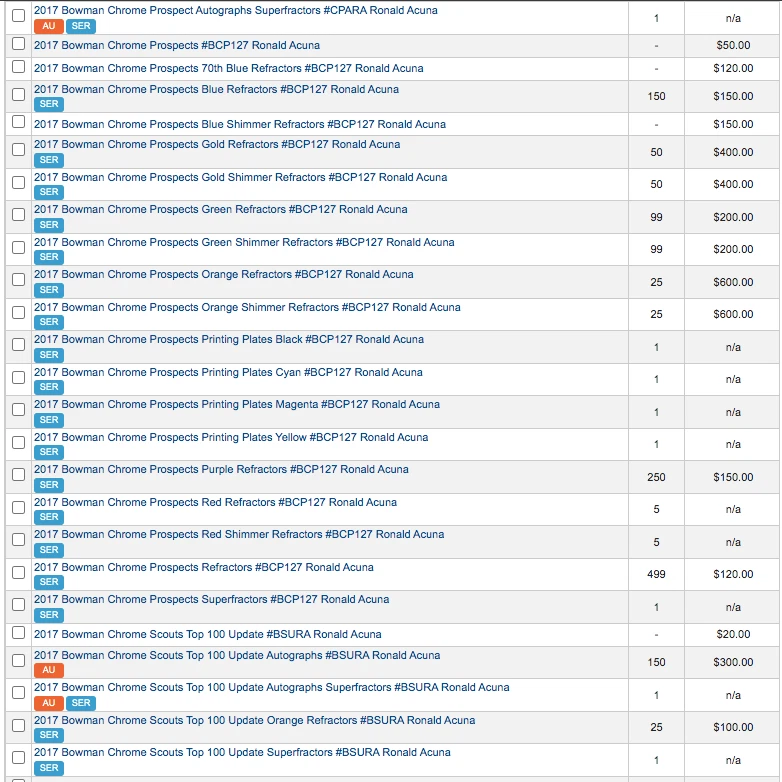
Task: Click SER badge under Printing Plates Black
Action: tap(49, 355)
